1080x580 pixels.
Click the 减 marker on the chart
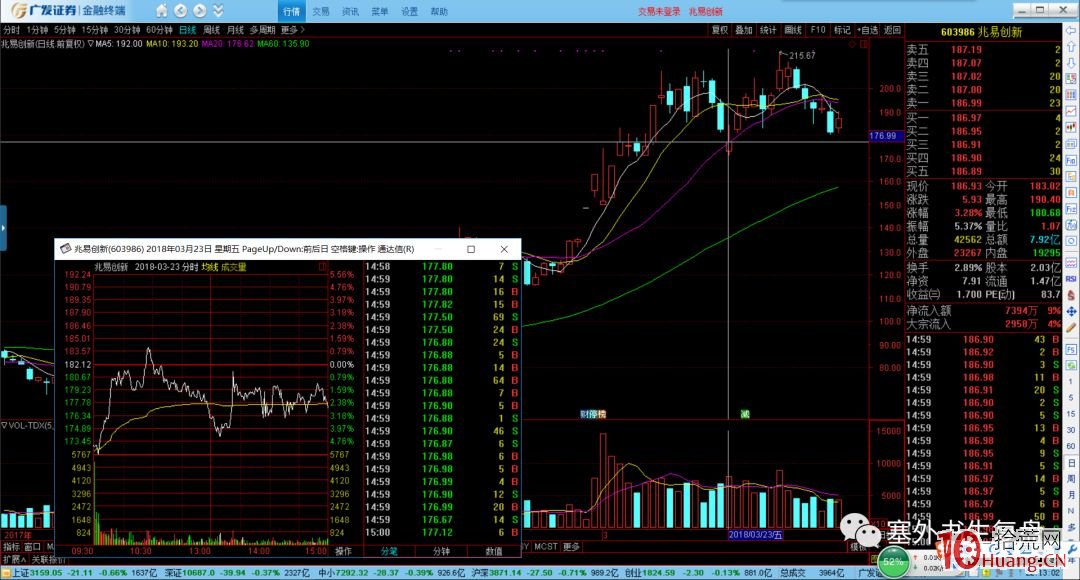[745, 414]
